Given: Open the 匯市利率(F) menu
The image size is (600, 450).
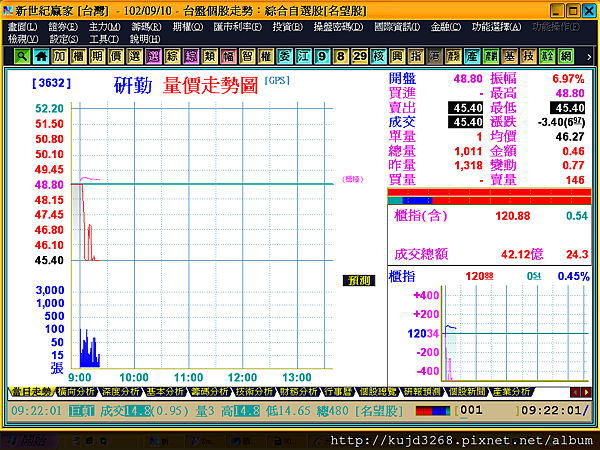Looking at the screenshot, I should pyautogui.click(x=238, y=27).
